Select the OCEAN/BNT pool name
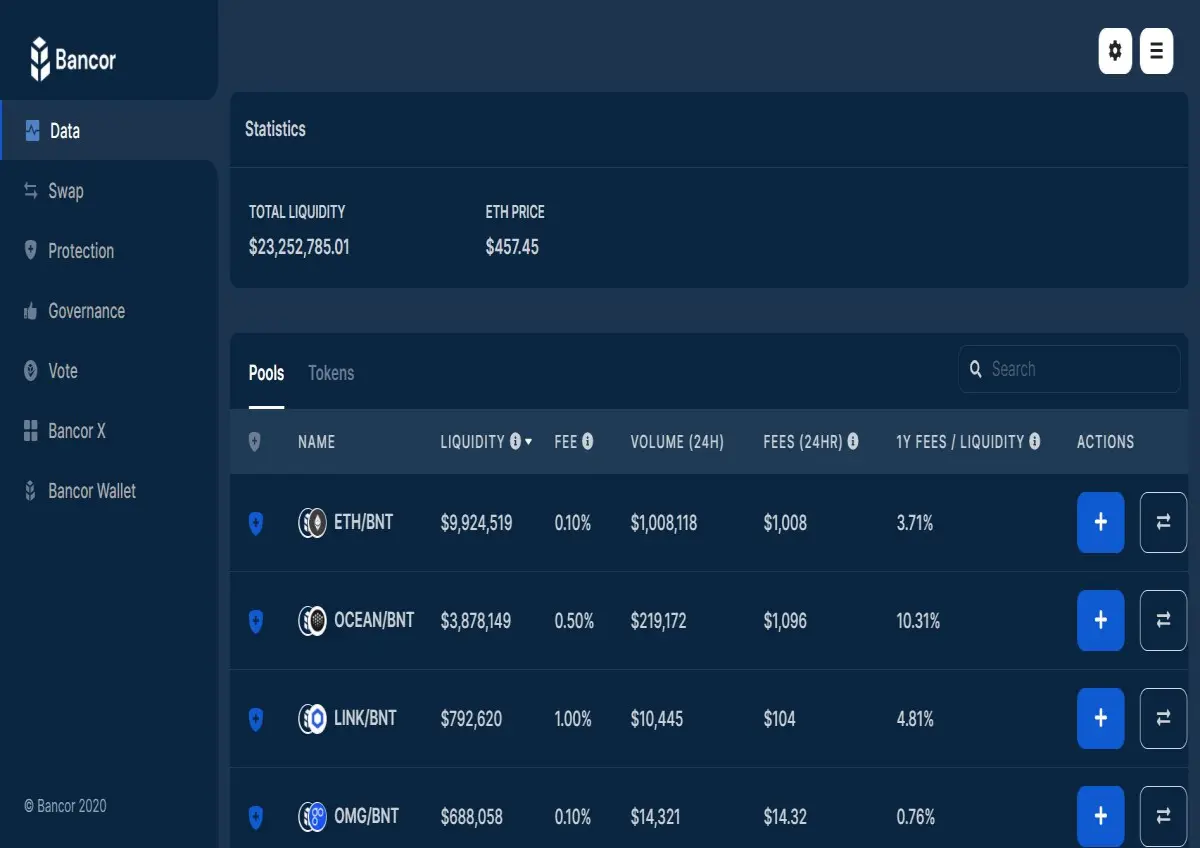Screen dimensions: 1200x848 click(374, 620)
